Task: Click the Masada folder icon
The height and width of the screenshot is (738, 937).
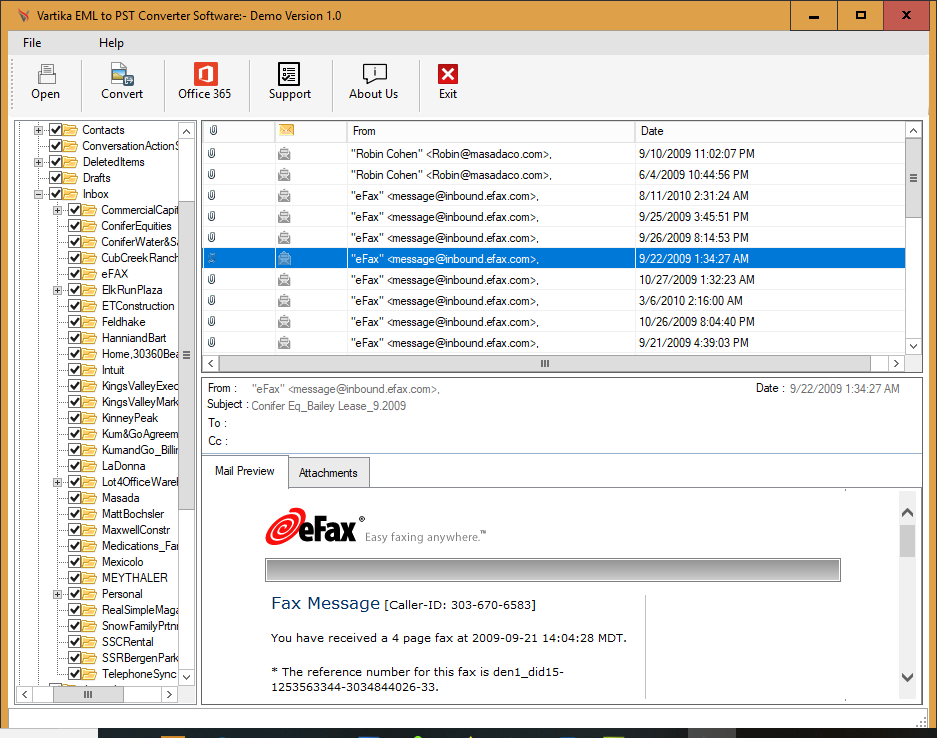Action: [x=90, y=498]
